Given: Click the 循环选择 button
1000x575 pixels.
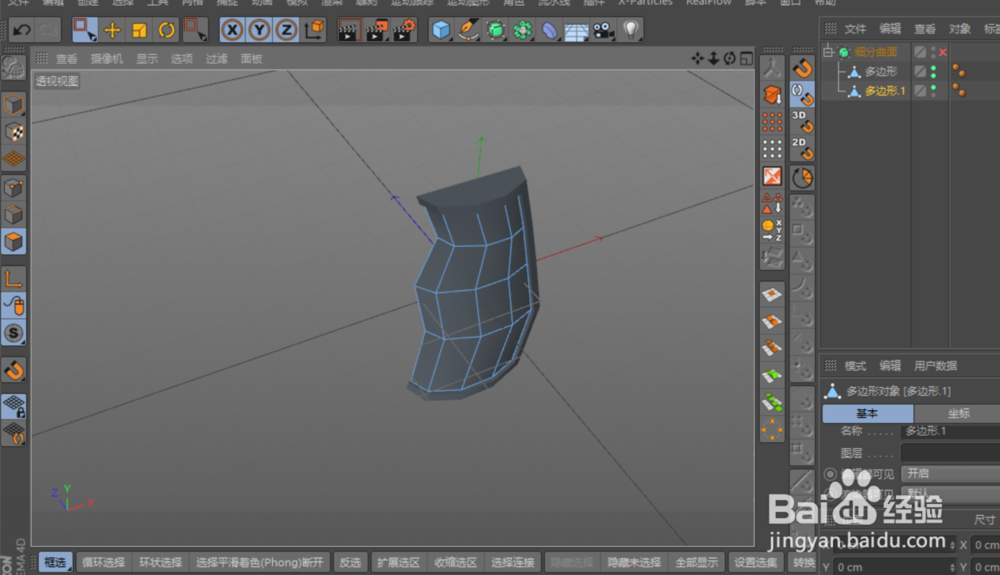Looking at the screenshot, I should tap(103, 562).
